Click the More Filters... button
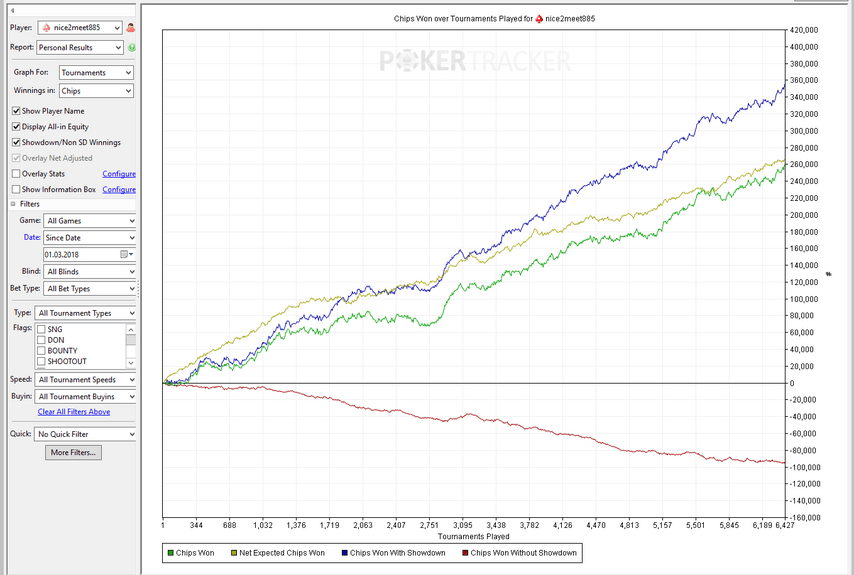 (x=73, y=453)
